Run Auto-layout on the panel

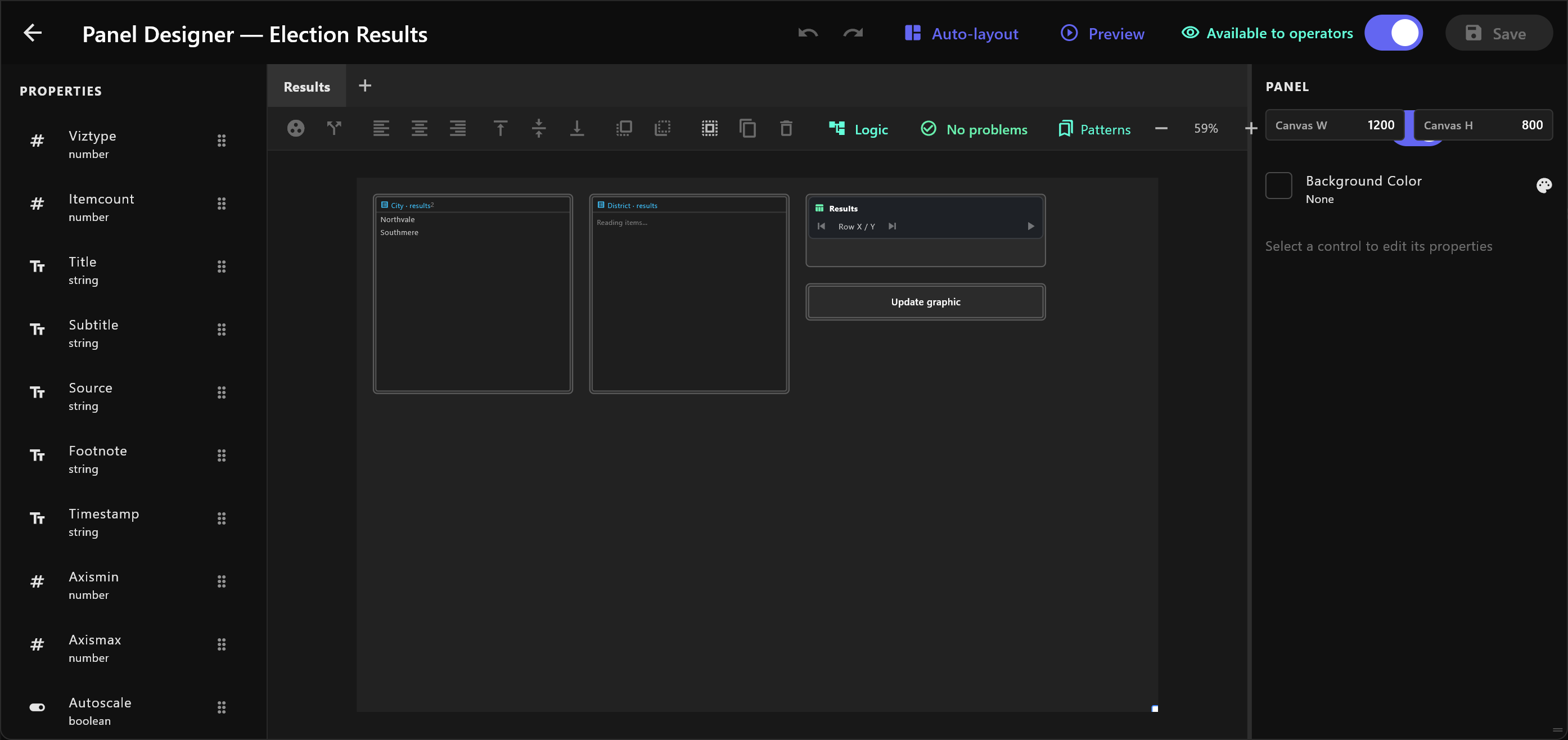(x=961, y=34)
